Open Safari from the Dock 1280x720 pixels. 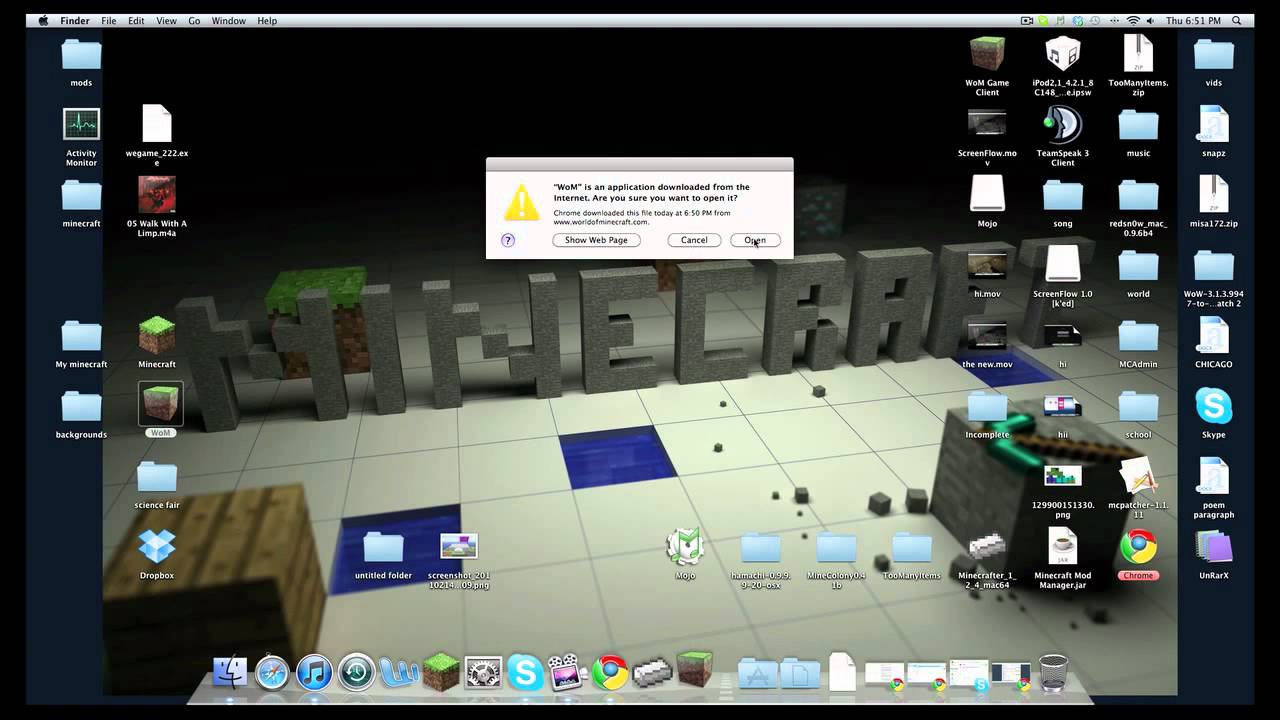point(272,672)
